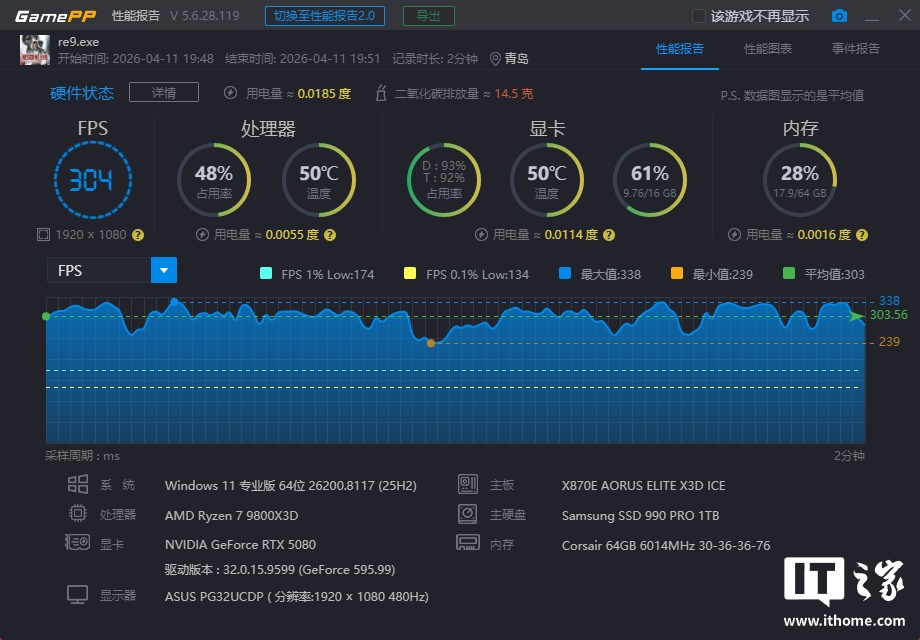Open the FPS chart type dropdown
Screen dimensions: 920x640
(x=163, y=270)
